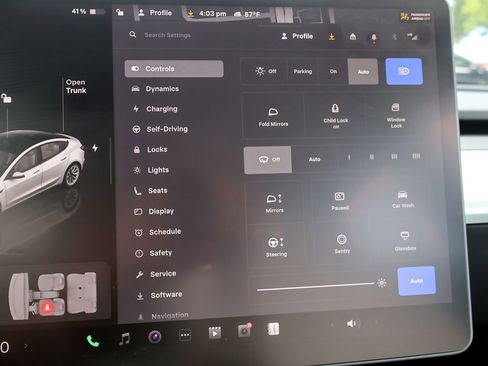Tap the passenger airbag indicator
Image resolution: width=488 pixels, height=366 pixels.
click(415, 16)
